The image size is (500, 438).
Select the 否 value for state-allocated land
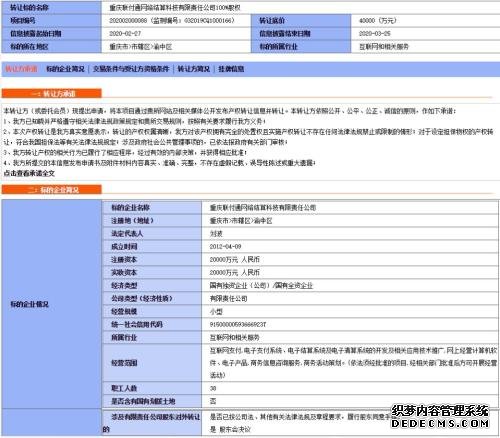(213, 401)
